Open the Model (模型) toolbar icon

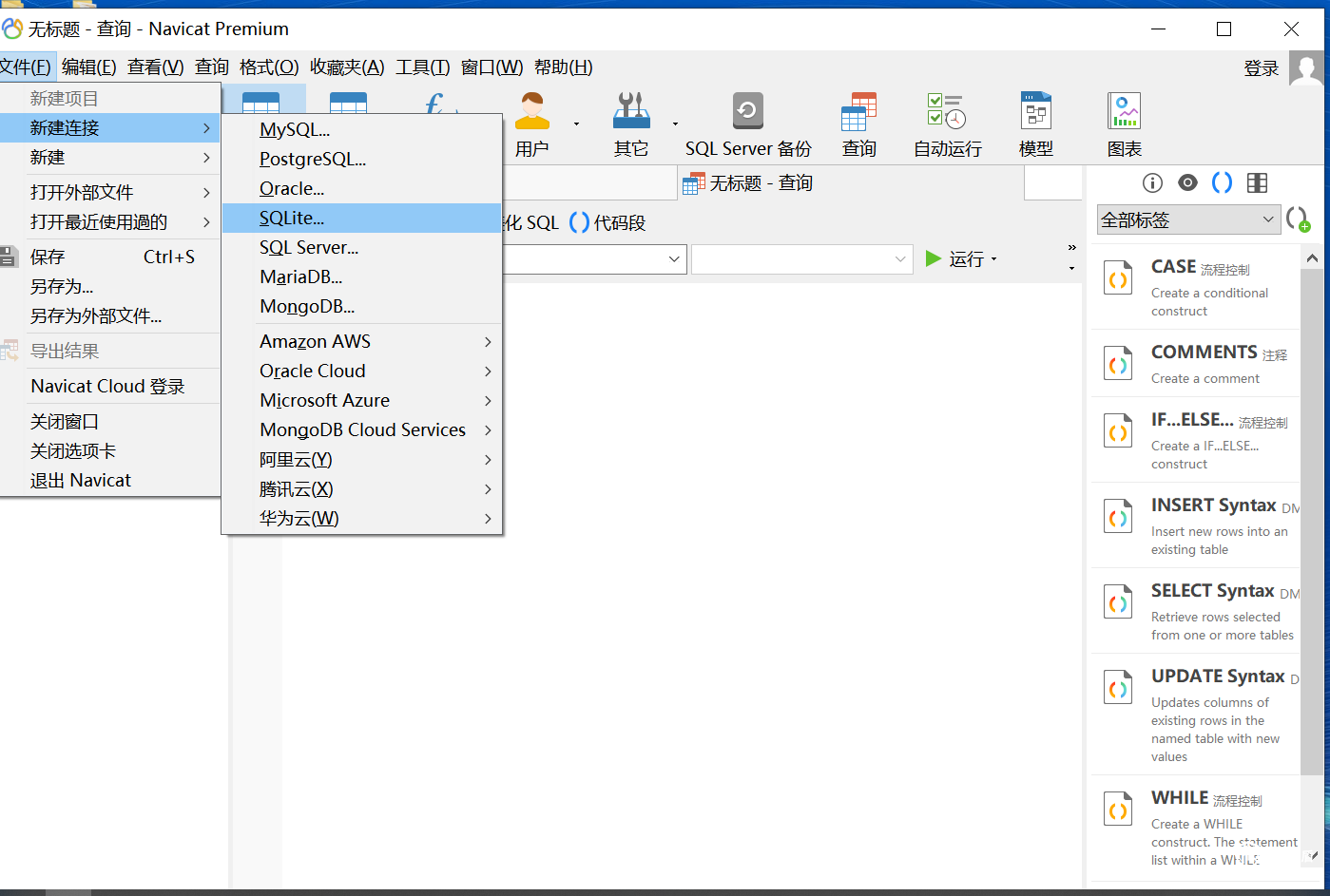[1035, 124]
